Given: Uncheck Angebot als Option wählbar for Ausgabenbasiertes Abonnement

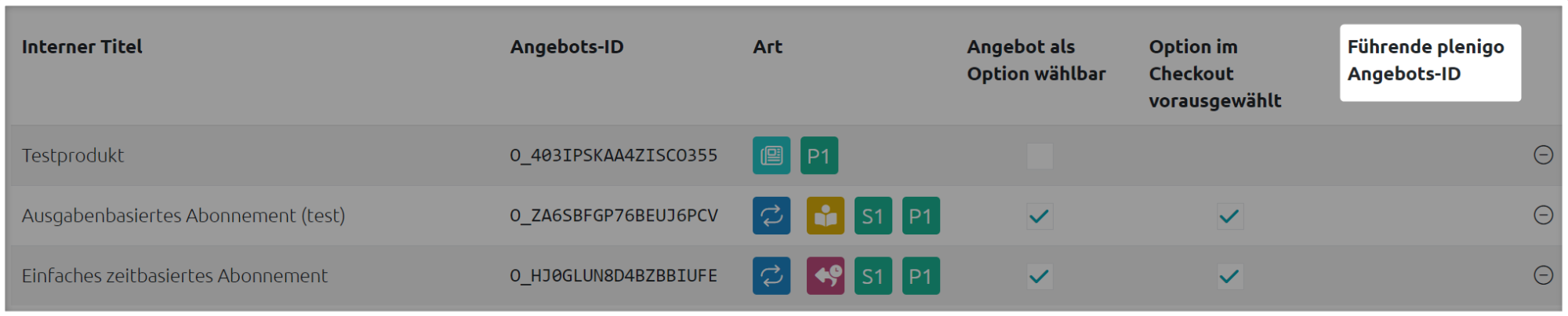Looking at the screenshot, I should pyautogui.click(x=1040, y=216).
